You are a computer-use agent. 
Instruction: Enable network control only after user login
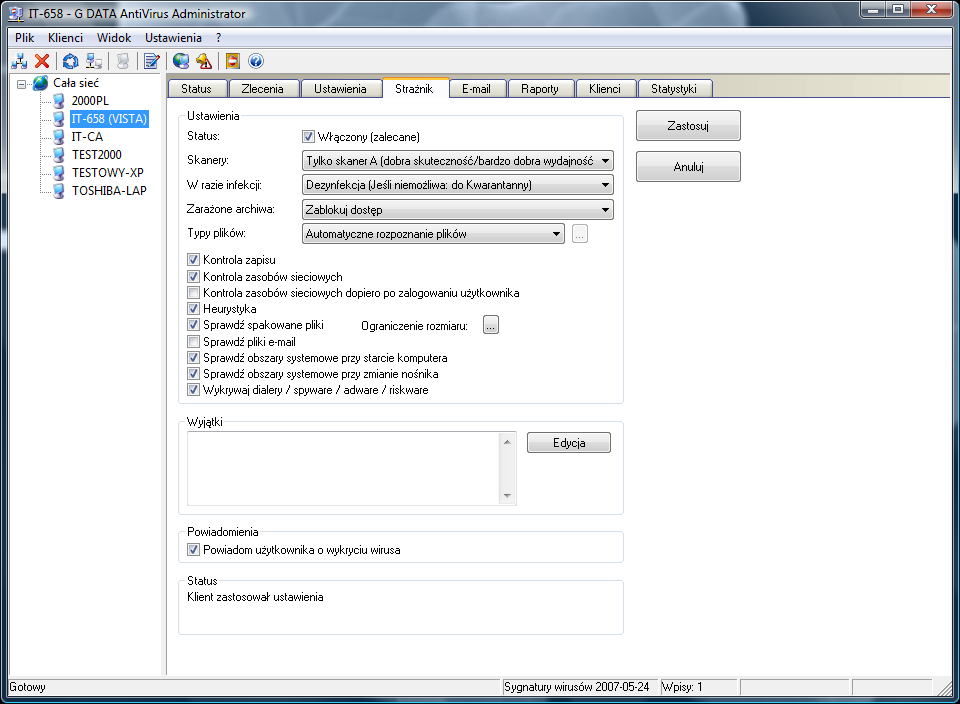pyautogui.click(x=193, y=293)
